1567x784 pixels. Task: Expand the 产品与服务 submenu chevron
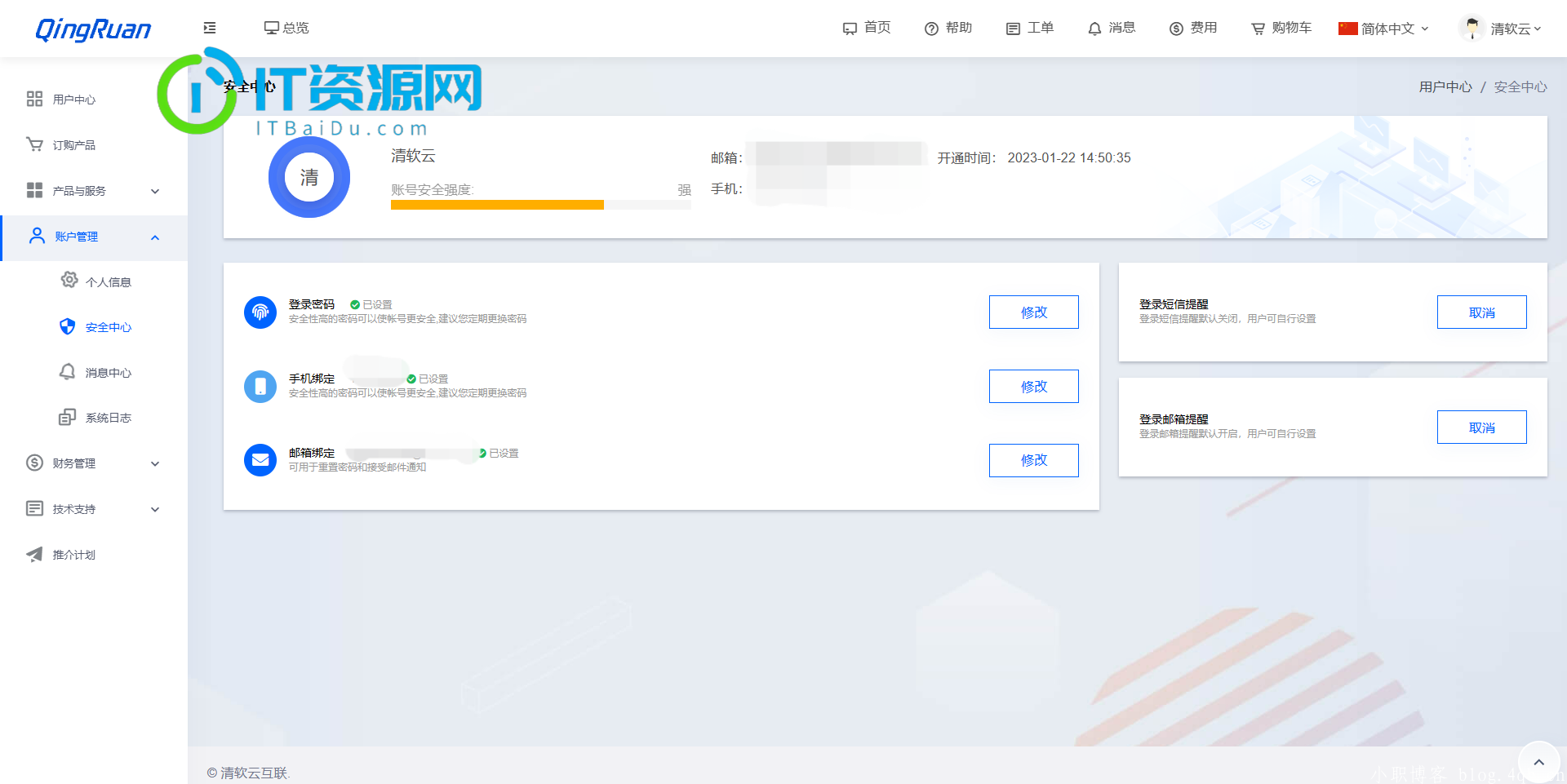tap(155, 191)
